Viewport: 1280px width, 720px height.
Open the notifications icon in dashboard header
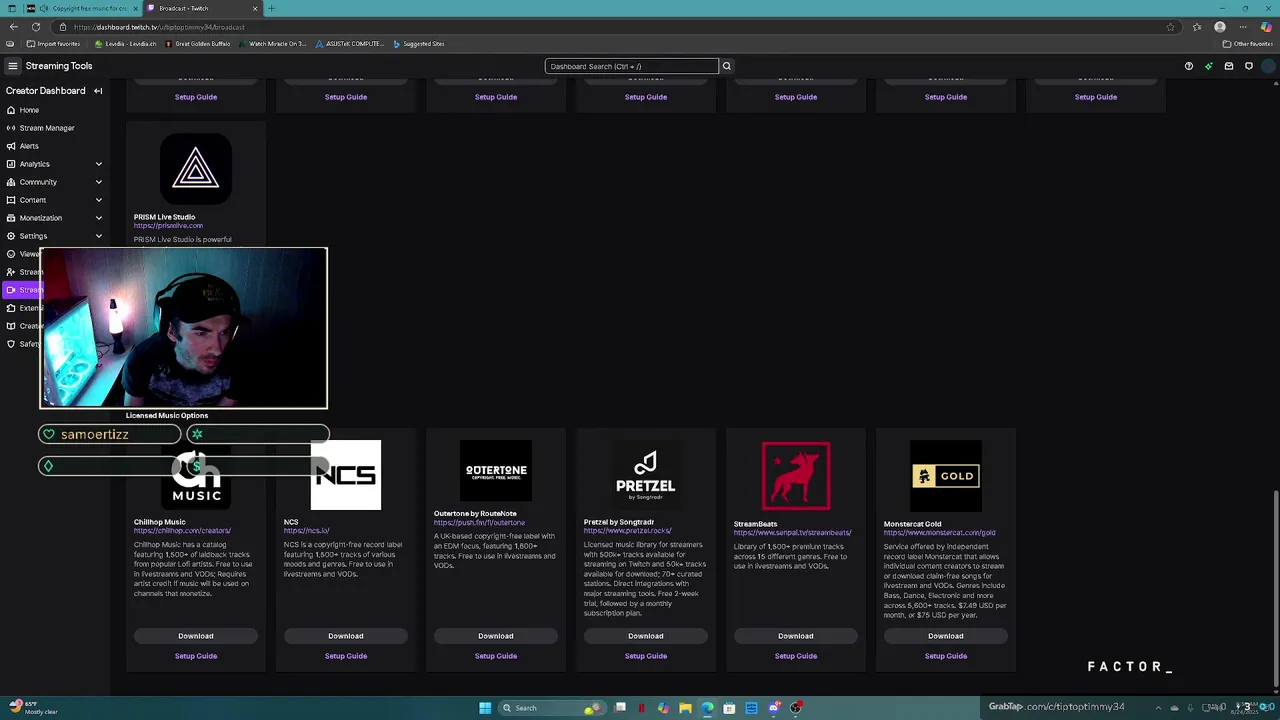[1249, 66]
